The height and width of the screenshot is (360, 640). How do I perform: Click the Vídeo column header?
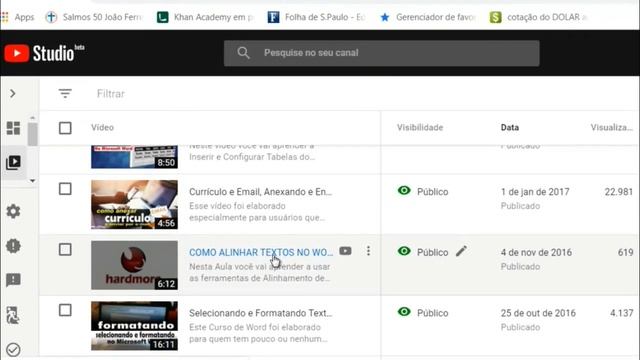[x=102, y=127]
